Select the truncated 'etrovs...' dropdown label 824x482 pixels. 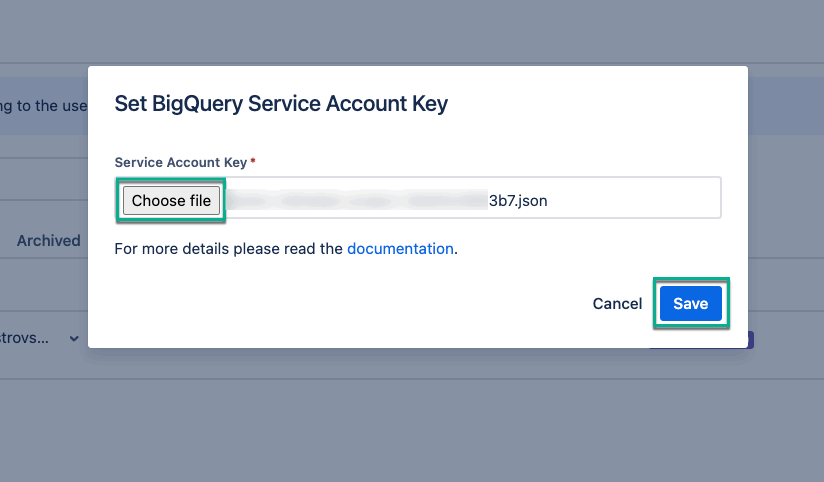point(28,339)
